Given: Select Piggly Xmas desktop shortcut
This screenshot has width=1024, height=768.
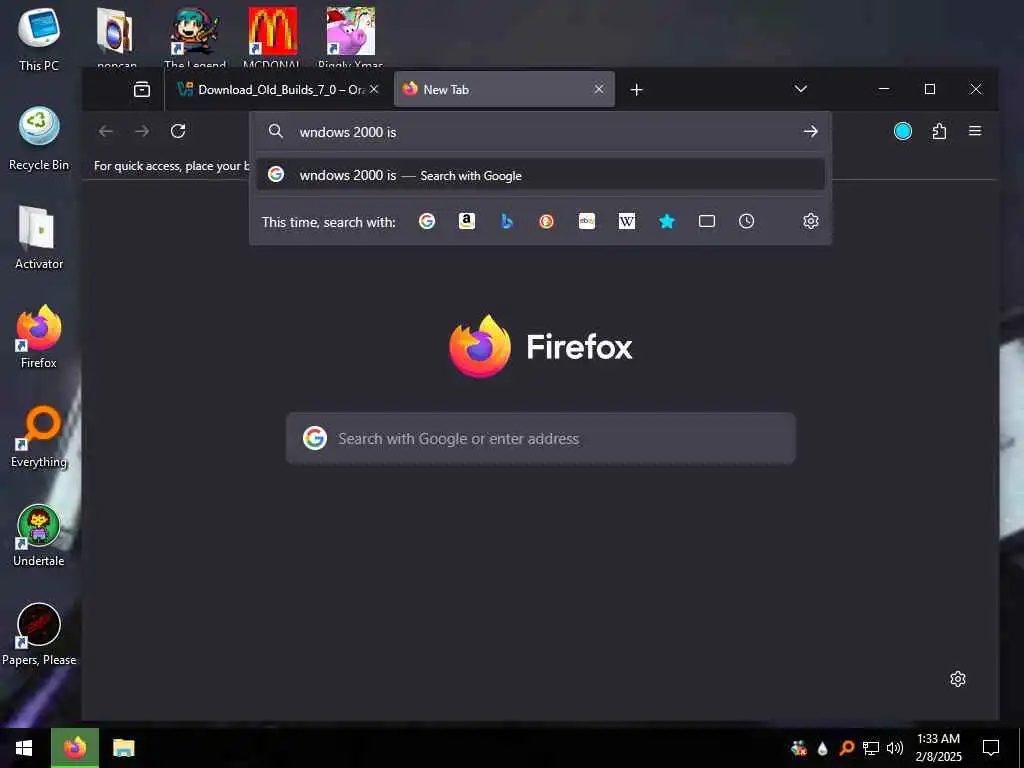Looking at the screenshot, I should pos(351,37).
